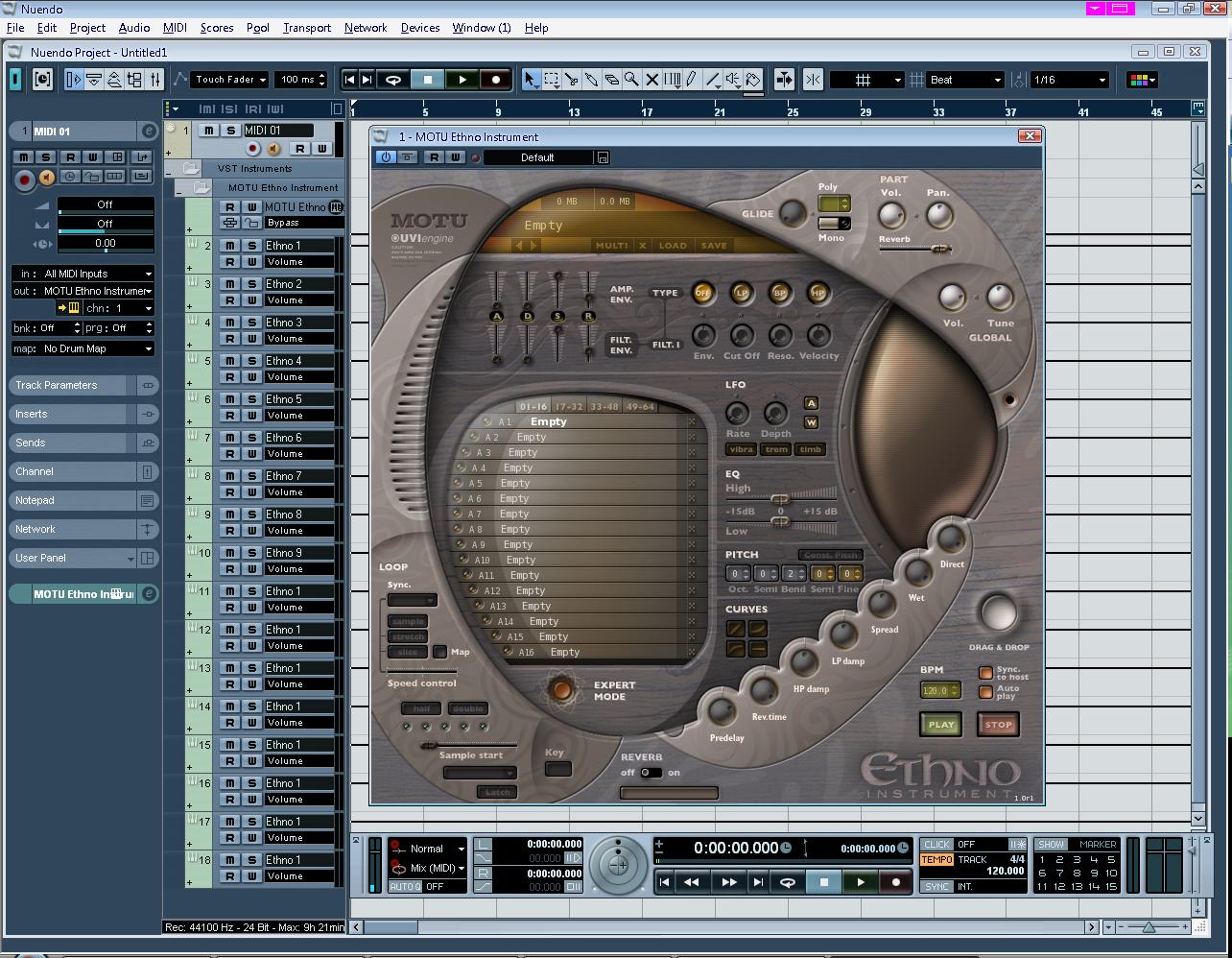
Task: Adjust the EQ High slider
Action: [780, 499]
